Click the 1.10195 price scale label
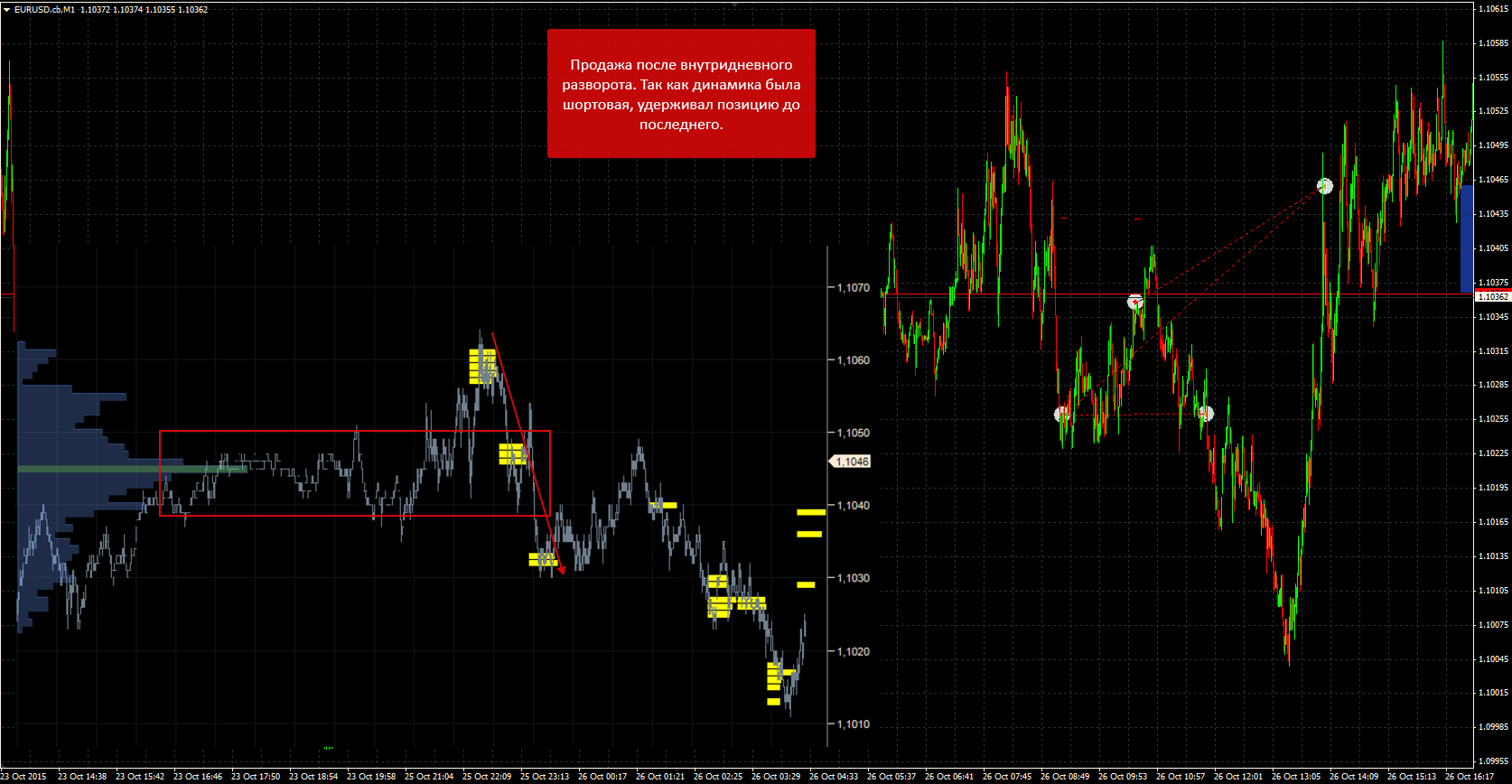Viewport: 1512px width, 784px height. pyautogui.click(x=1493, y=487)
